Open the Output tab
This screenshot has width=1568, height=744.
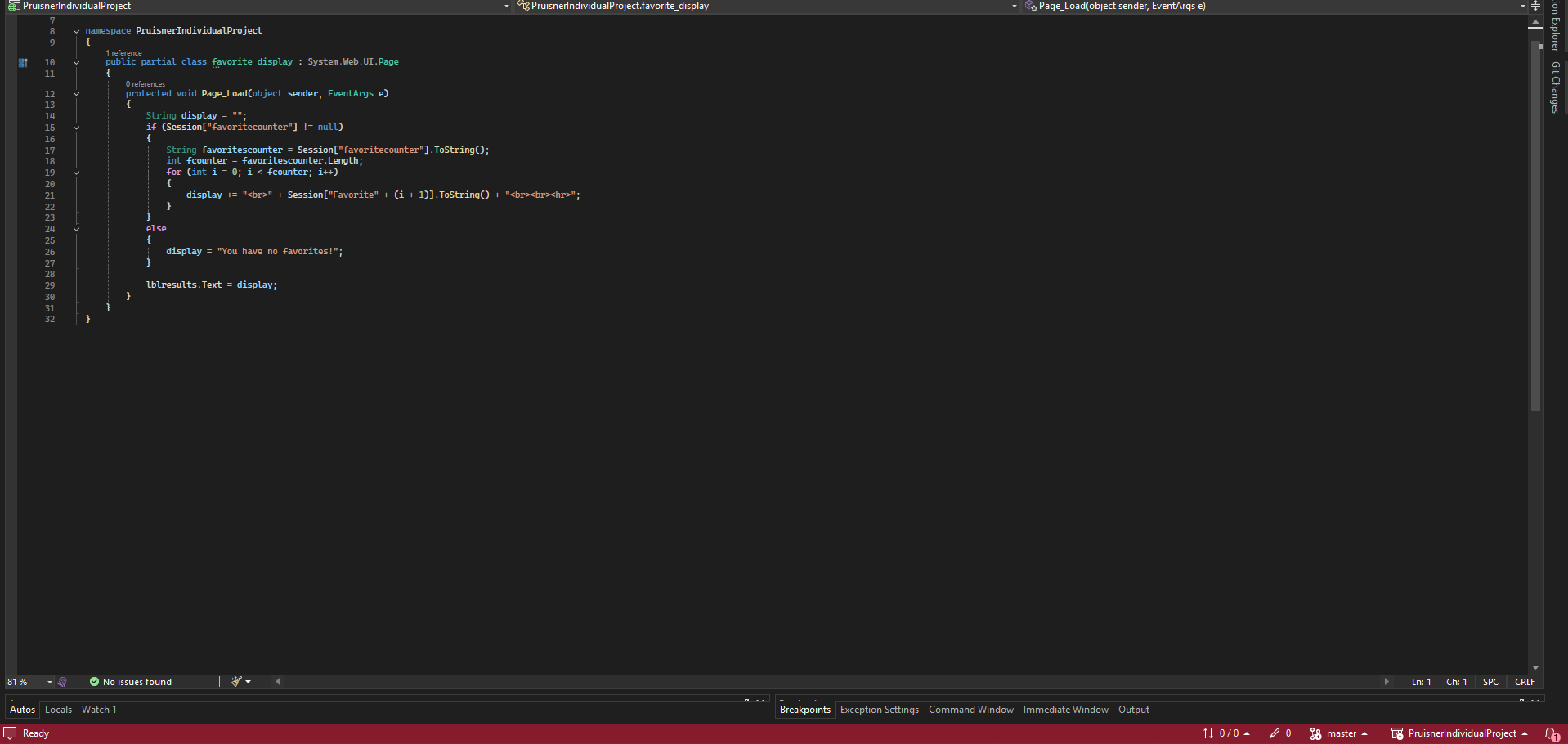[1133, 710]
